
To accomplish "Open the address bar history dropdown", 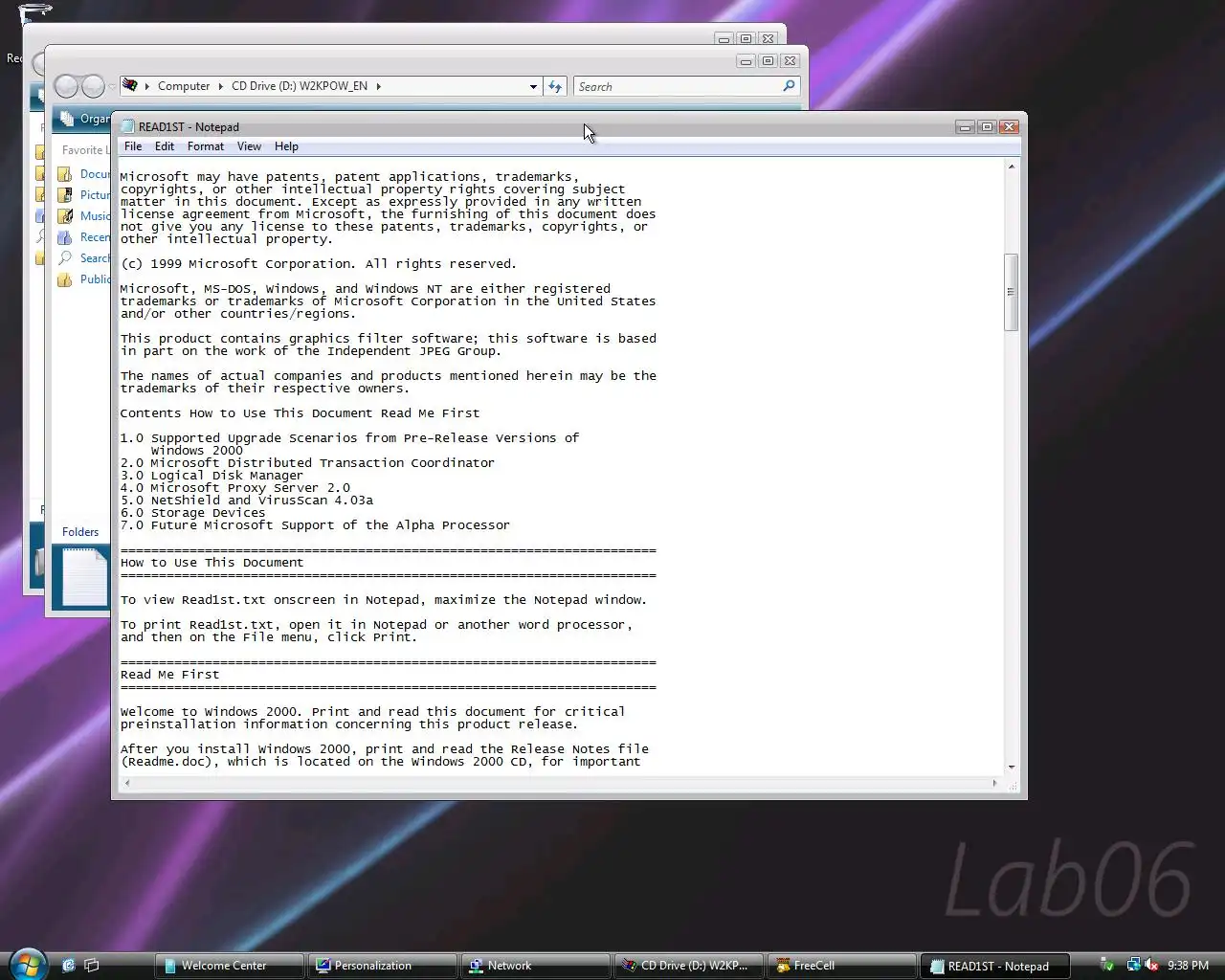I will [533, 86].
